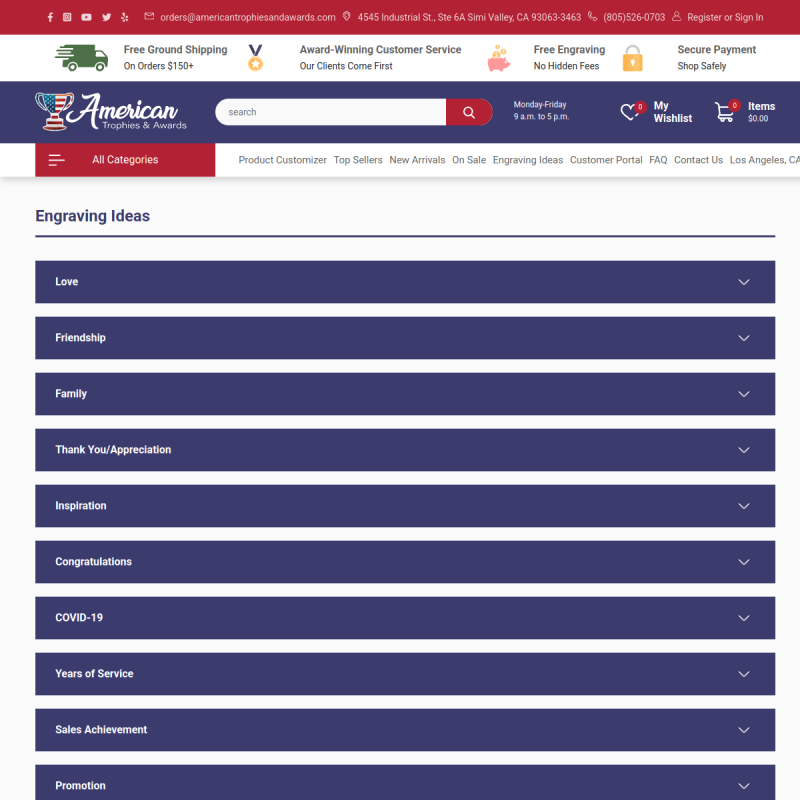800x800 pixels.
Task: Open the All Categories menu
Action: pyautogui.click(x=125, y=160)
